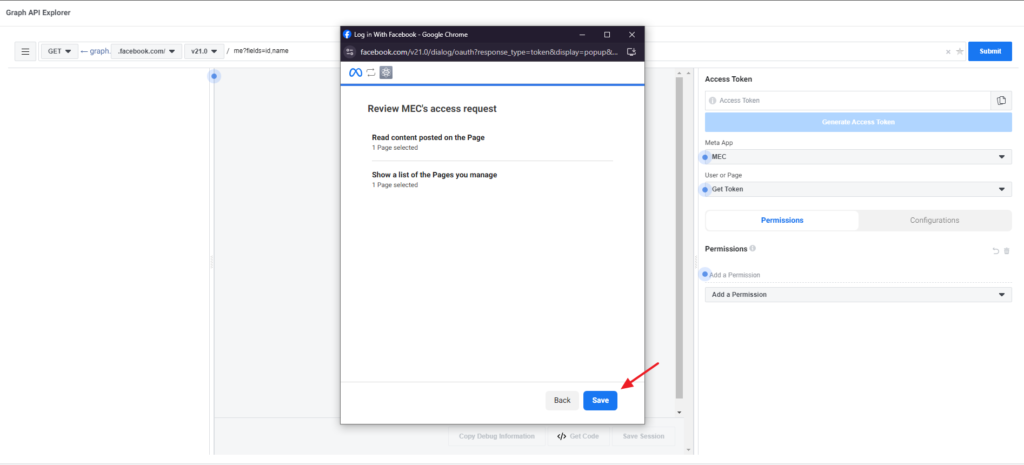Click Back in the access request dialog

click(x=562, y=400)
